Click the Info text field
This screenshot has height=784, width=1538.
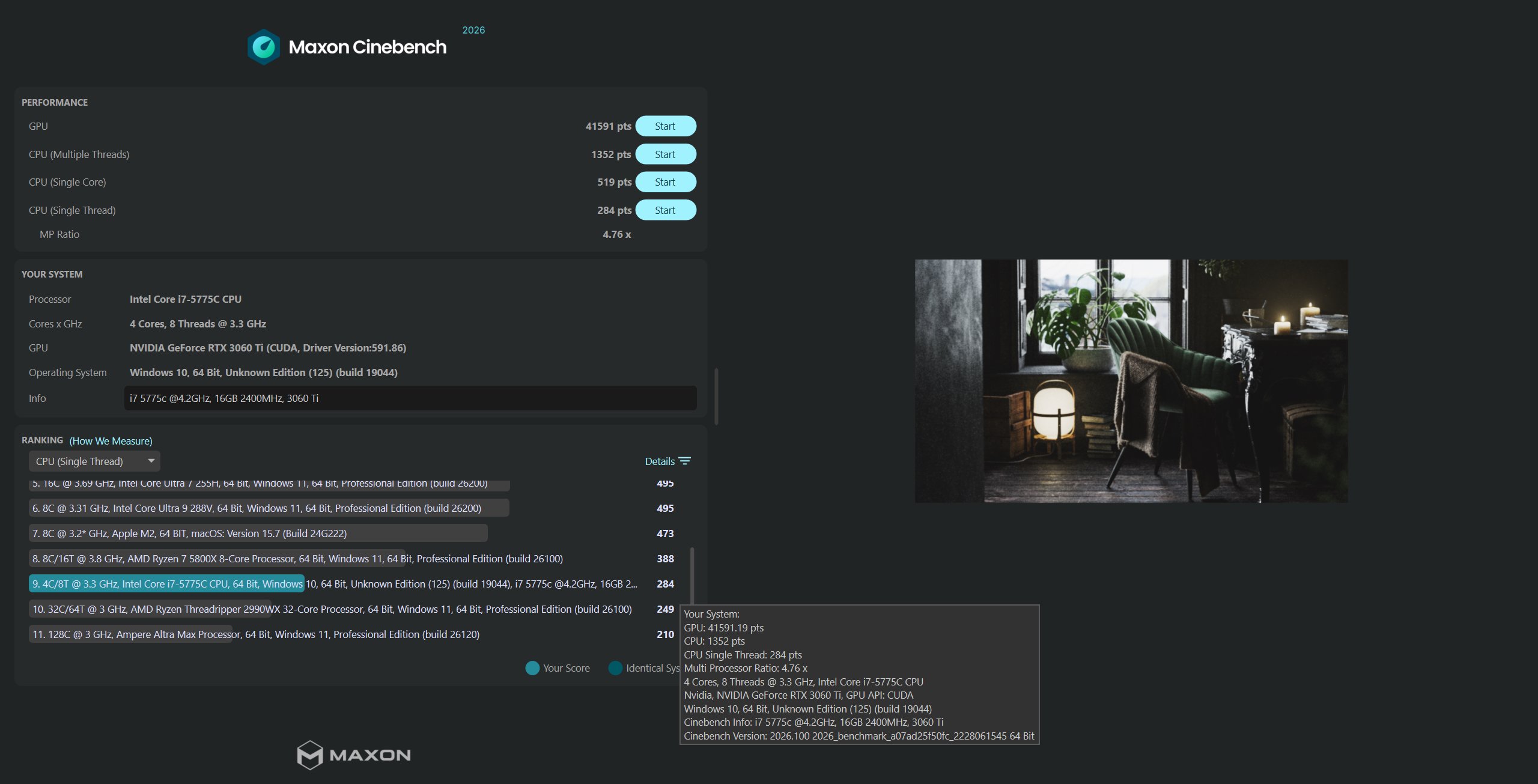[410, 398]
